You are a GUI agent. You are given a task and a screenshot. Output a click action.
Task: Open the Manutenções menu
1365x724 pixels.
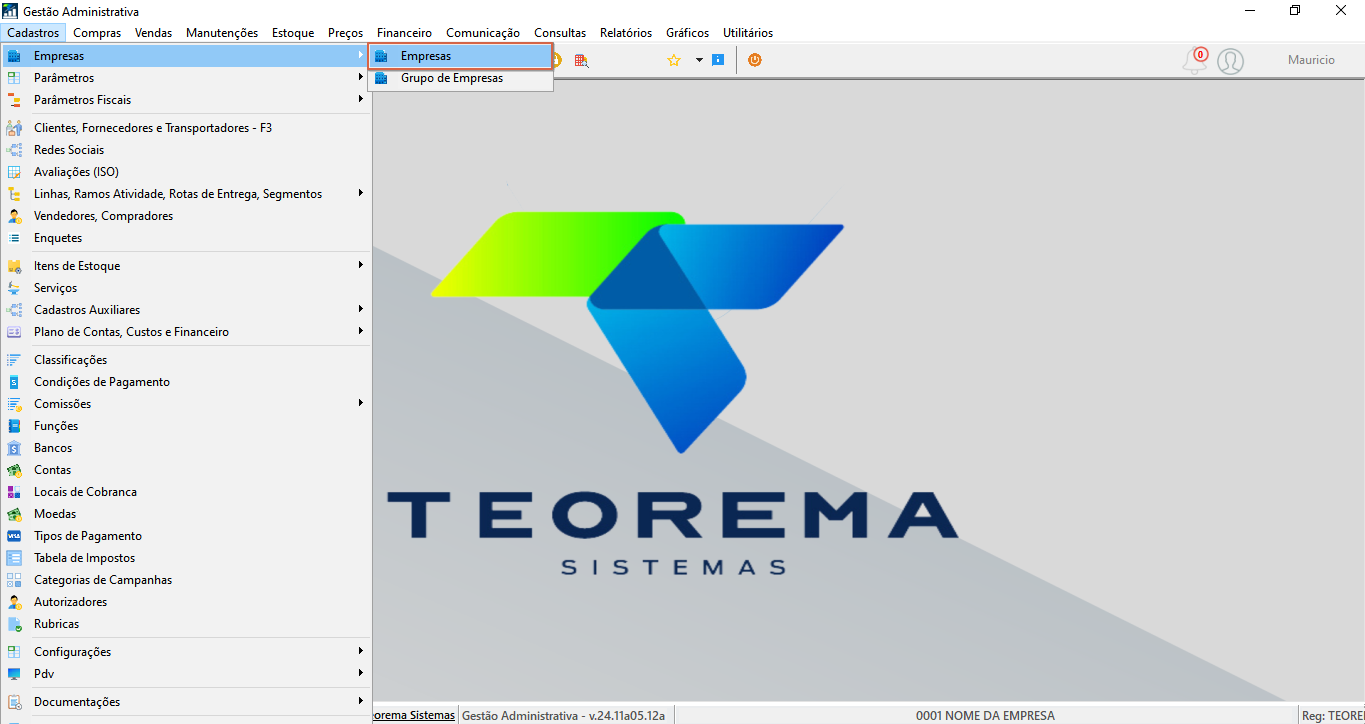coord(222,33)
